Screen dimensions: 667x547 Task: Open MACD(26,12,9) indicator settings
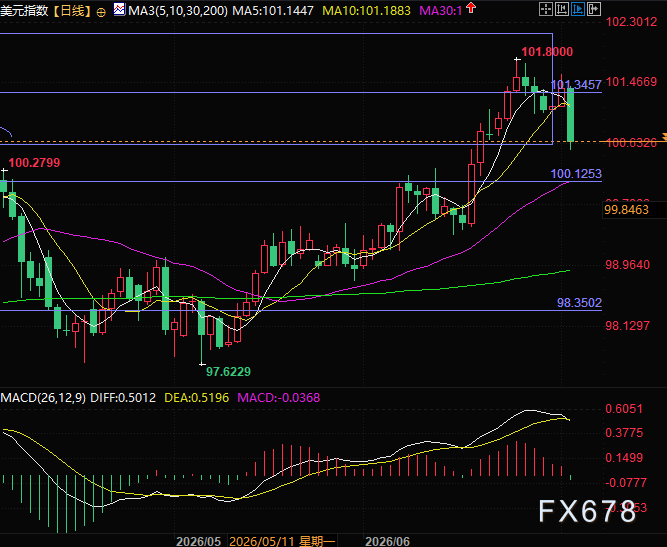tap(43, 398)
